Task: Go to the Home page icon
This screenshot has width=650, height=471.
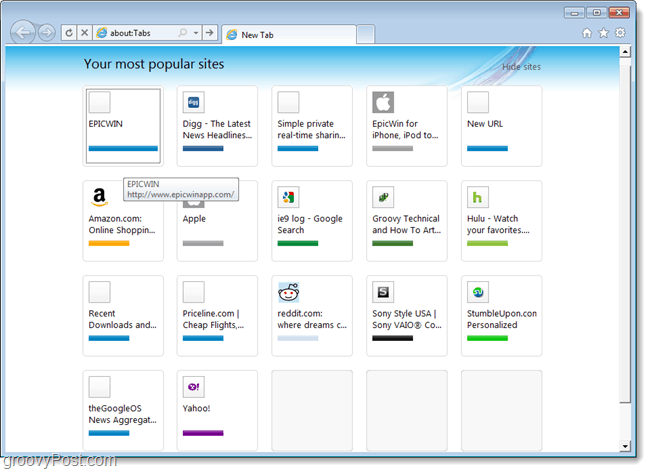Action: [587, 33]
